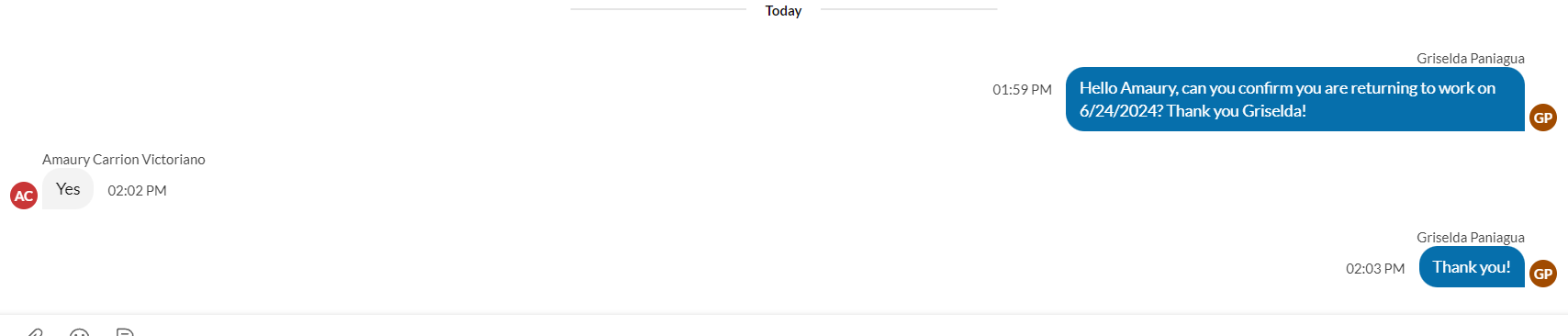
Task: Open the emoji picker smiley icon
Action: click(x=80, y=331)
